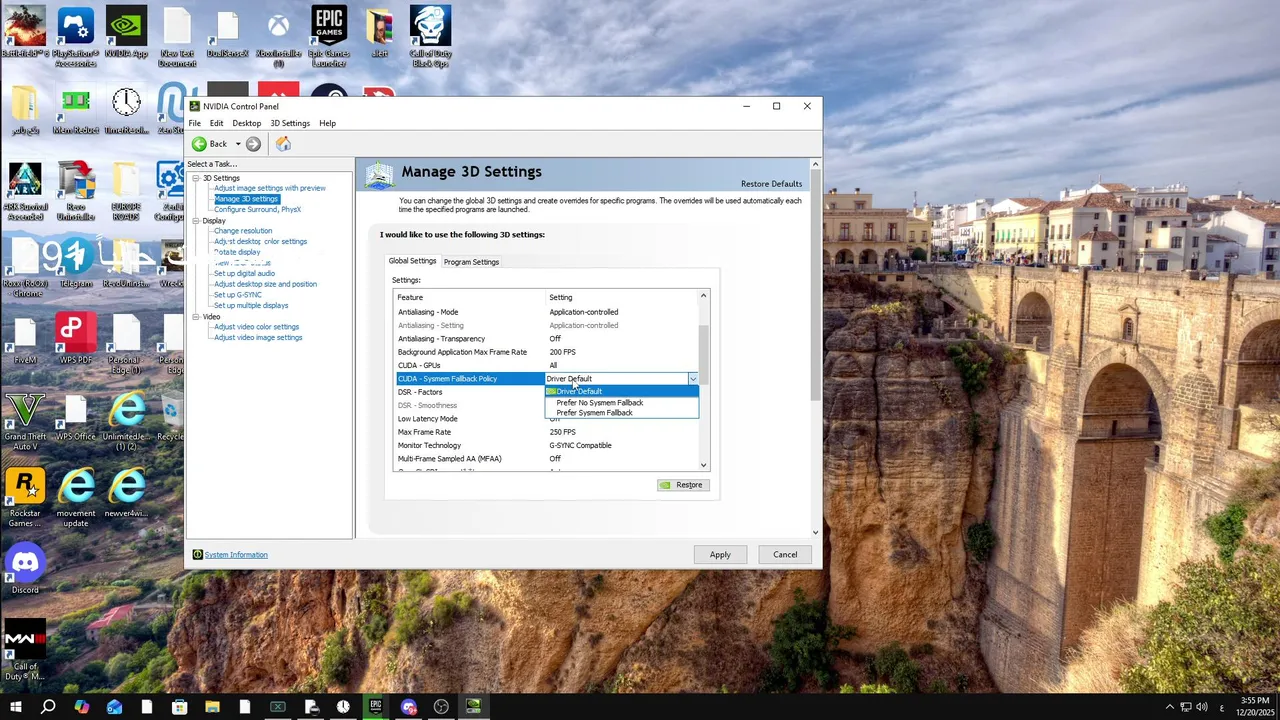Click the Cancel button
This screenshot has width=1280, height=720.
[x=785, y=554]
